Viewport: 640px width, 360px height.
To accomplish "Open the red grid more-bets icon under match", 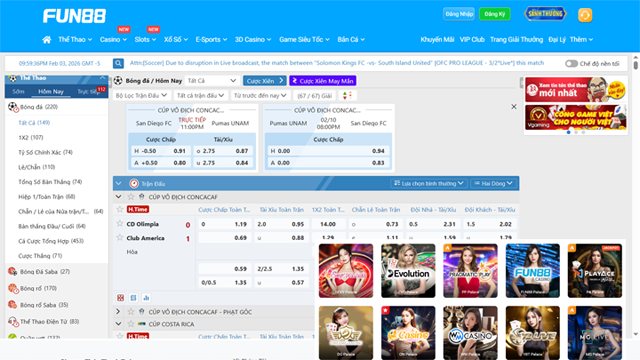I will coord(120,298).
